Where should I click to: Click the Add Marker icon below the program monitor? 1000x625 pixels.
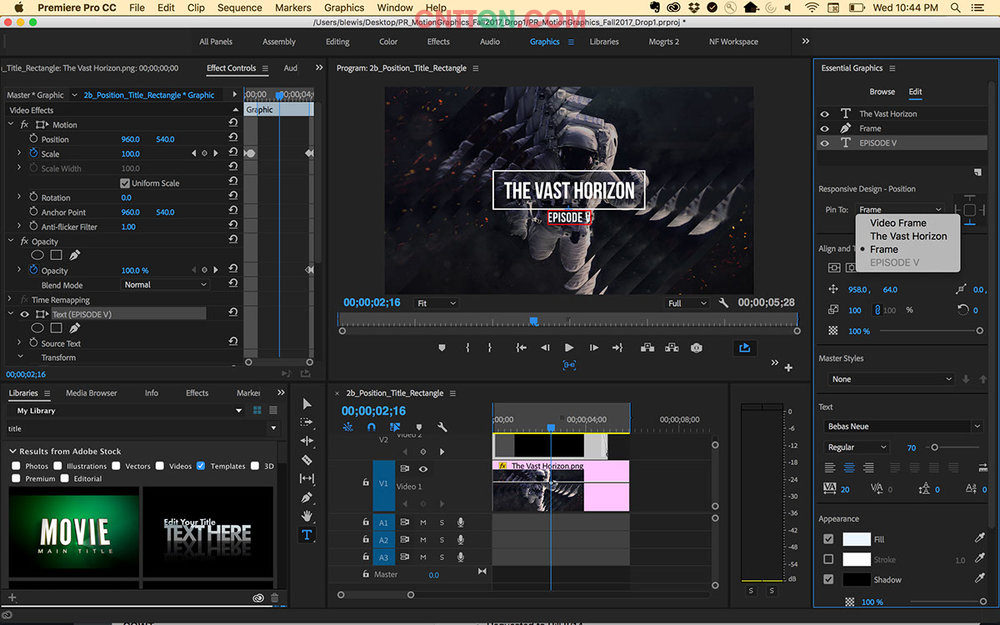442,347
